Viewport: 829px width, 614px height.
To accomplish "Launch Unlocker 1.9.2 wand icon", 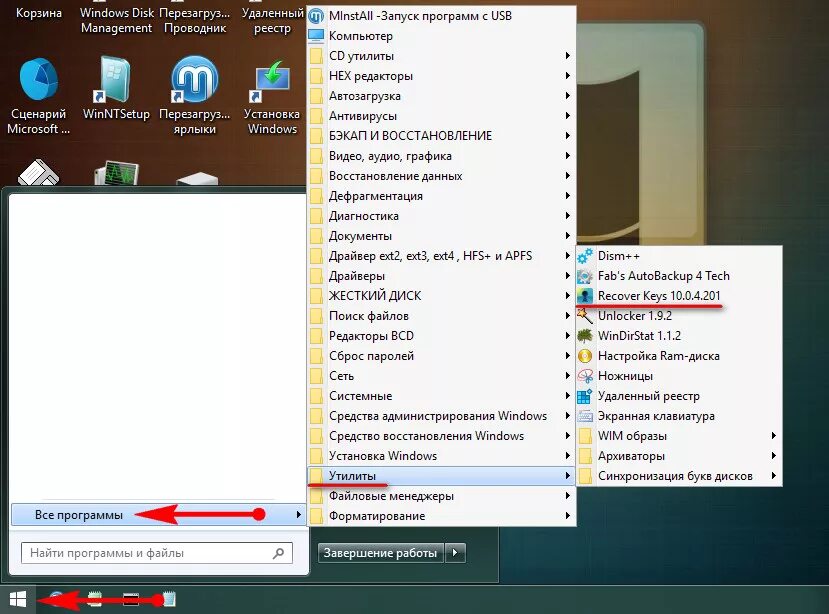I will (585, 316).
